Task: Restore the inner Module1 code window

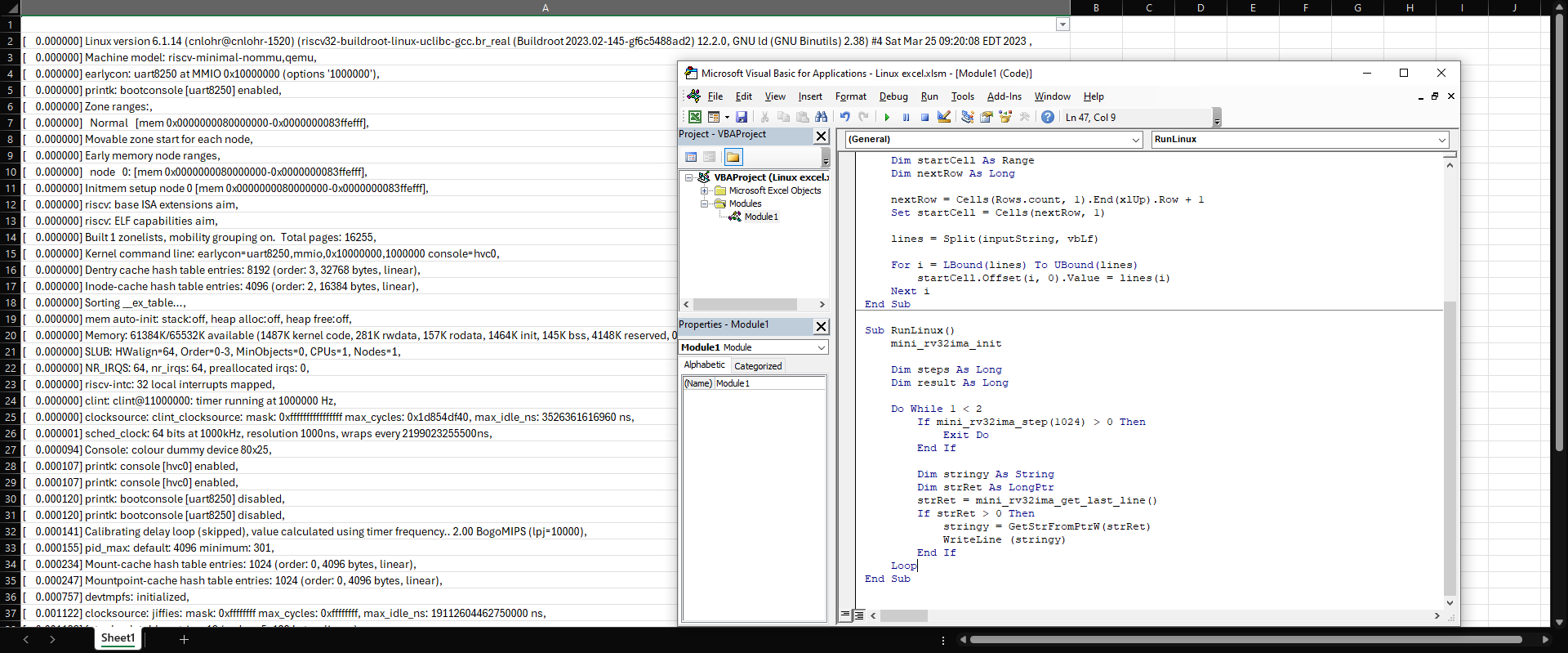Action: [x=1435, y=96]
